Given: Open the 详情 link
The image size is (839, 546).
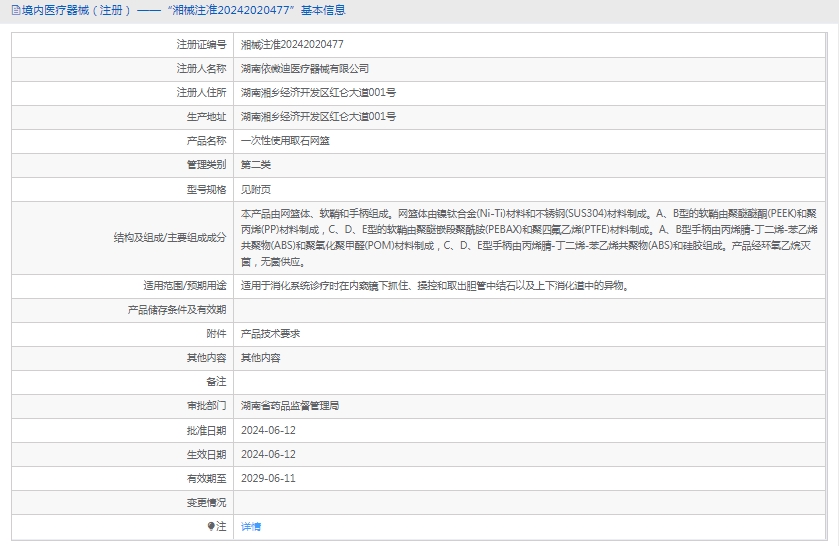Looking at the screenshot, I should pos(251,526).
